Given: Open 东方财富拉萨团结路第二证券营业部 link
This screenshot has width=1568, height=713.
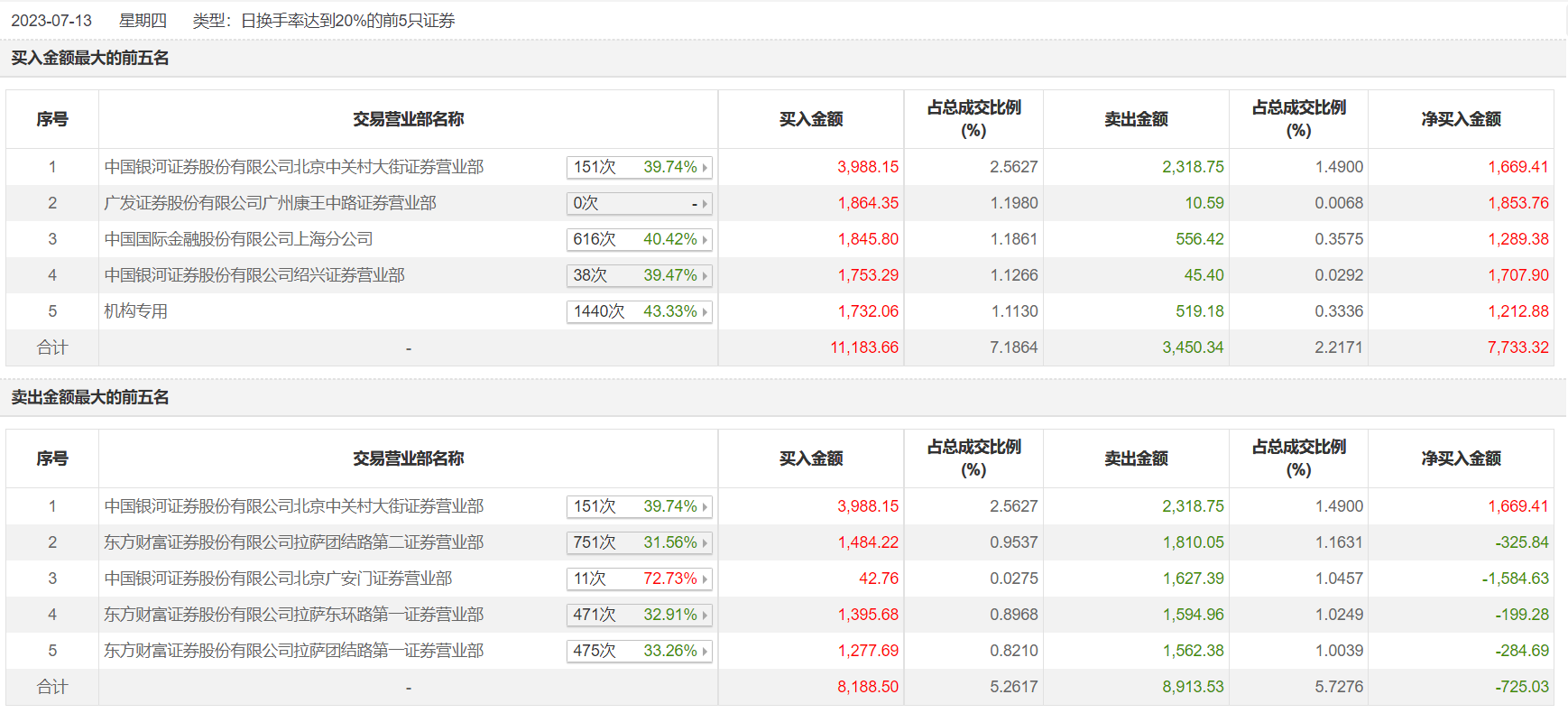Looking at the screenshot, I should 293,542.
